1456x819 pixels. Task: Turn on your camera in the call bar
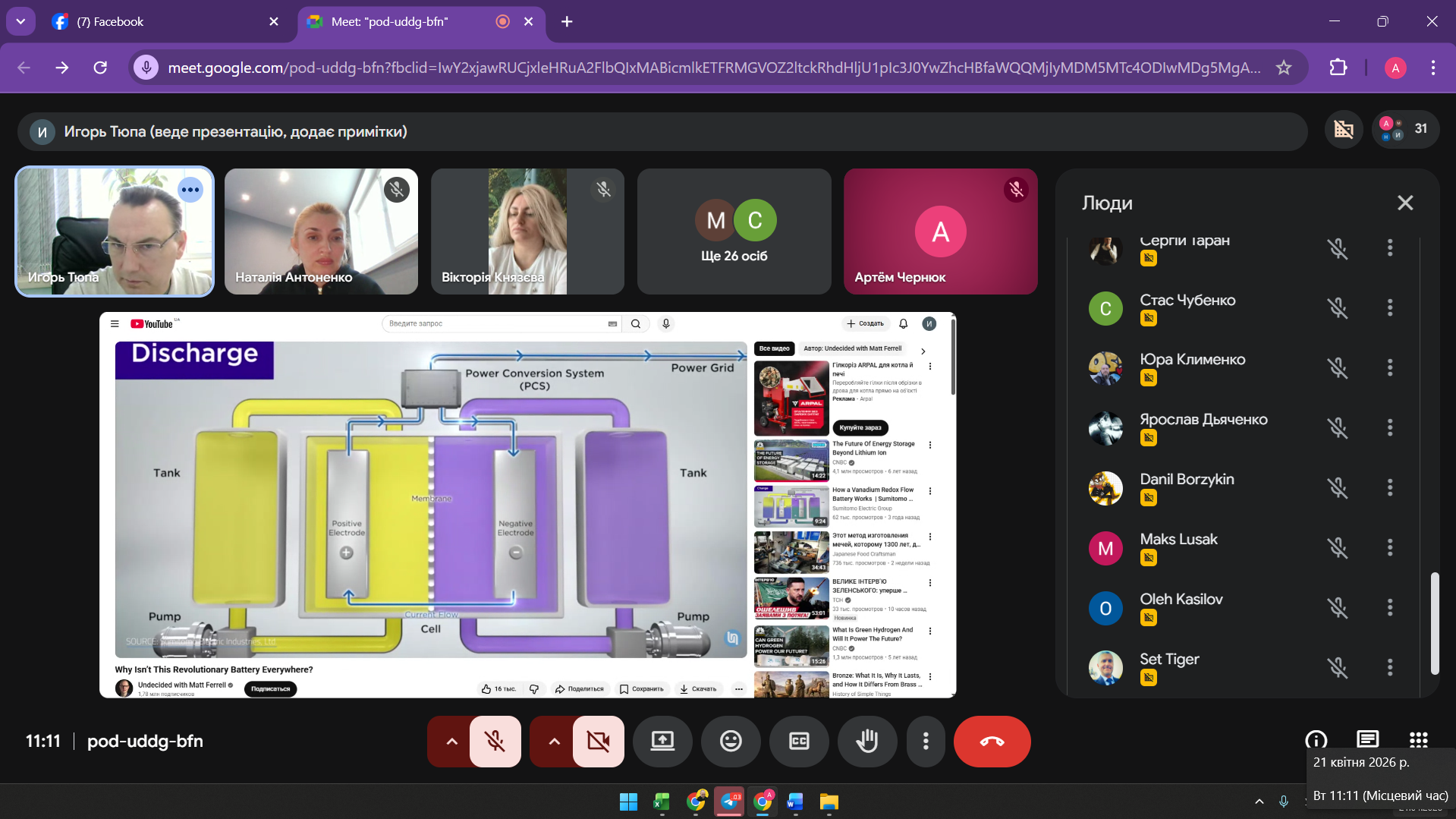pyautogui.click(x=599, y=742)
